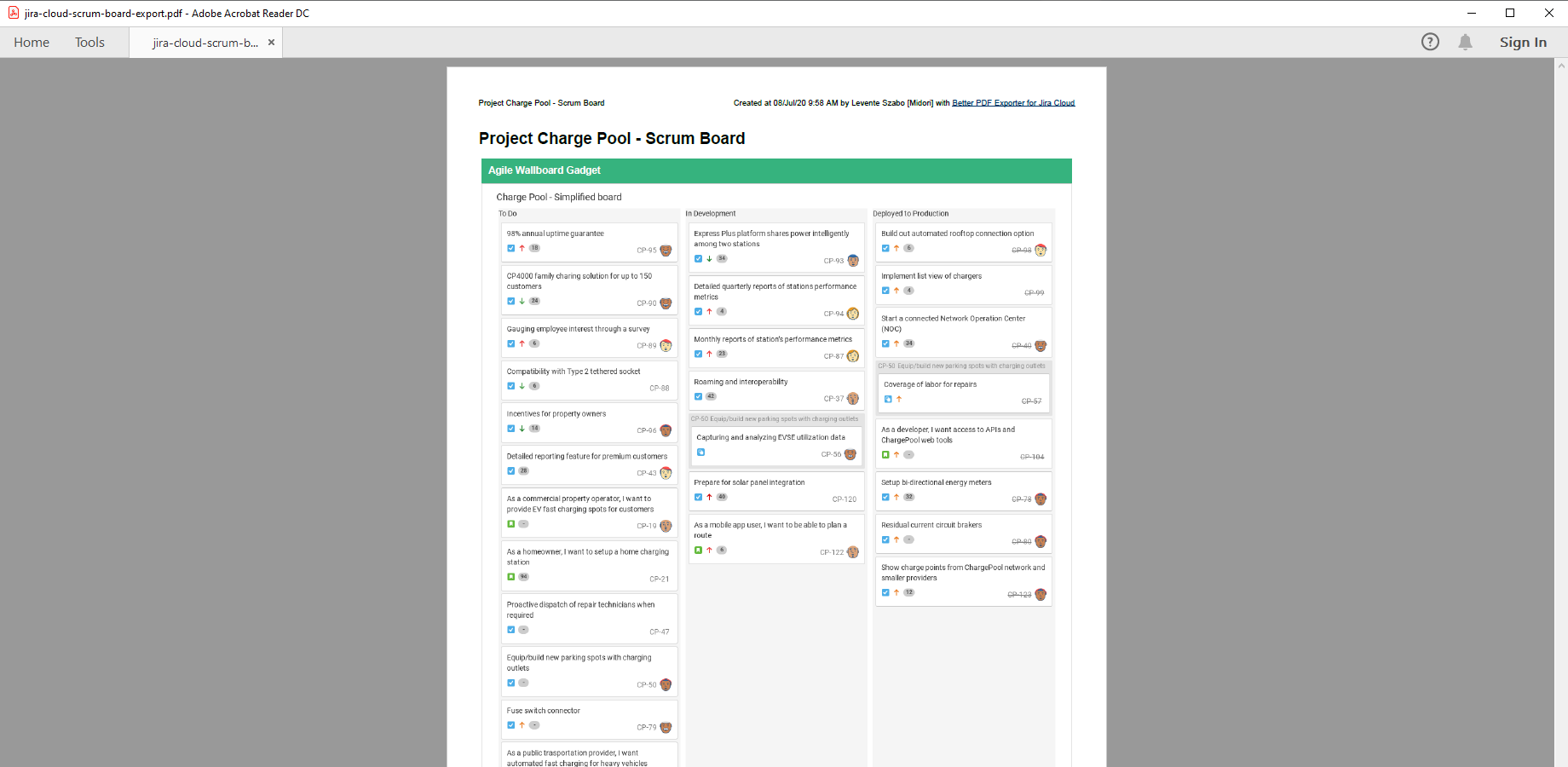Viewport: 1568px width, 767px height.
Task: Click the assignee avatar on card CP-78
Action: 1041,499
